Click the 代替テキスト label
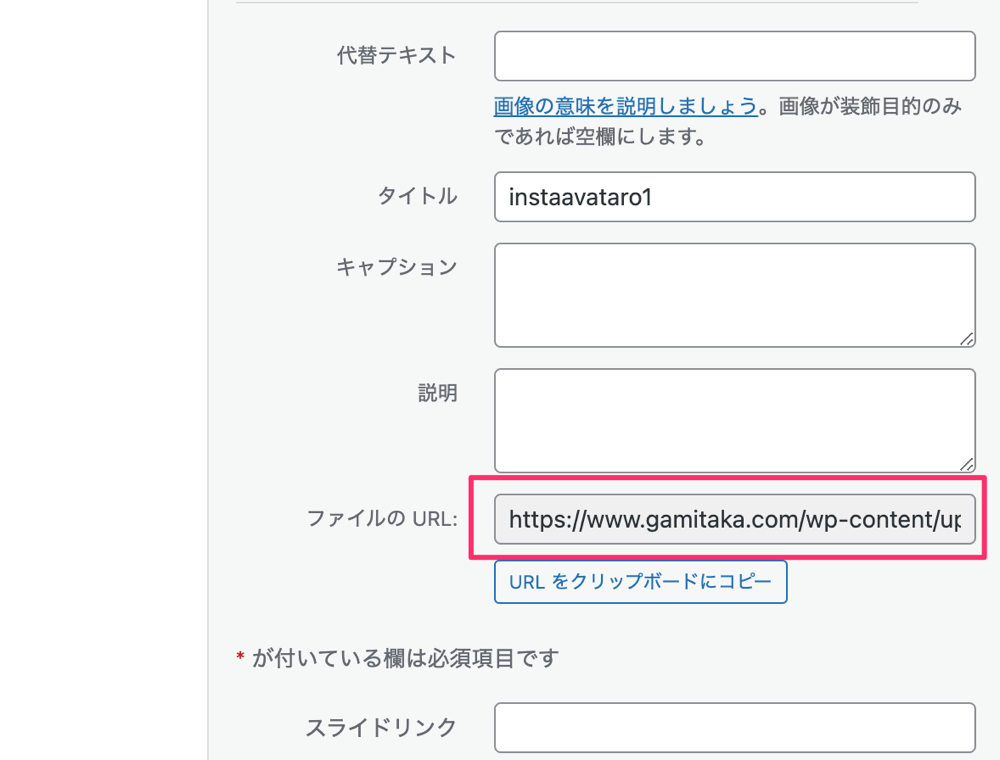Viewport: 1000px width, 760px height. tap(397, 55)
